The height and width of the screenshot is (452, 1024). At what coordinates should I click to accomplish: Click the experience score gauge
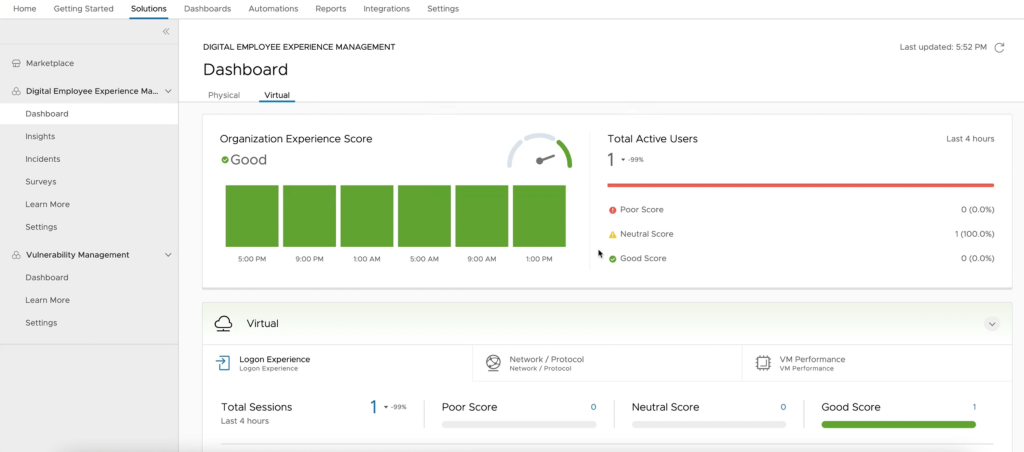click(540, 151)
